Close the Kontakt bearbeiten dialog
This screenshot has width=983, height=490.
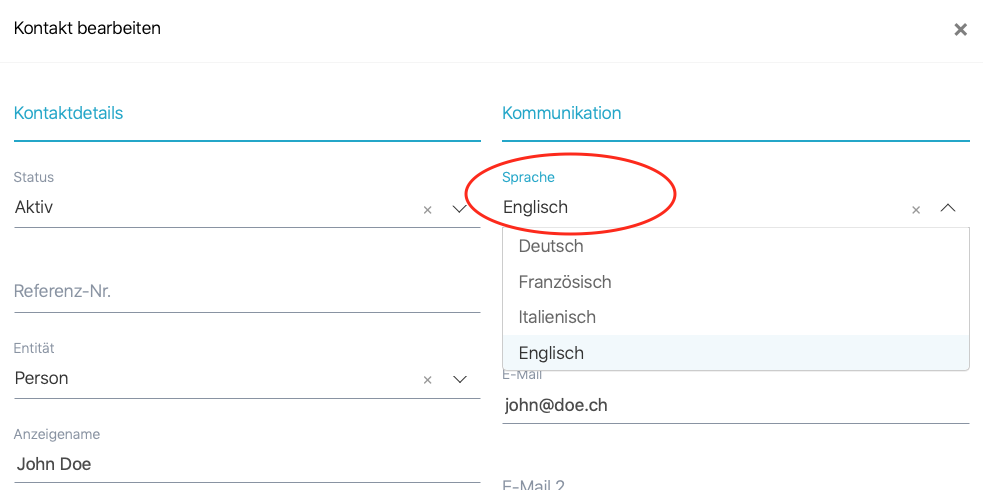pyautogui.click(x=960, y=30)
